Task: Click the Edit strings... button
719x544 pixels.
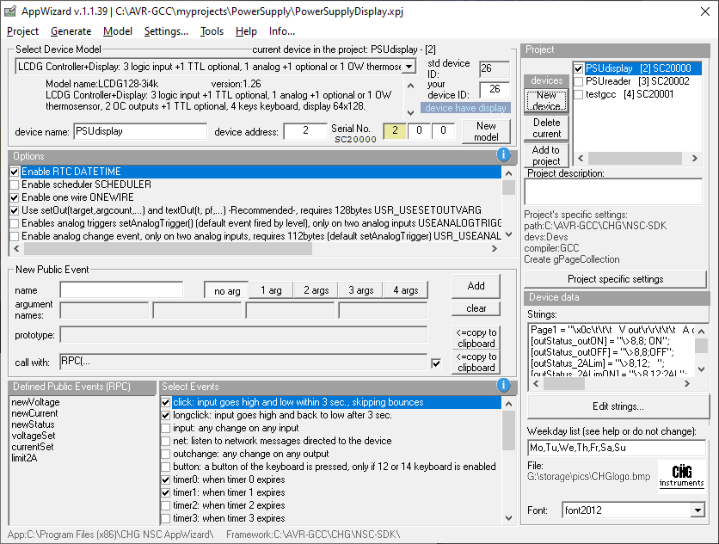Action: [x=618, y=406]
